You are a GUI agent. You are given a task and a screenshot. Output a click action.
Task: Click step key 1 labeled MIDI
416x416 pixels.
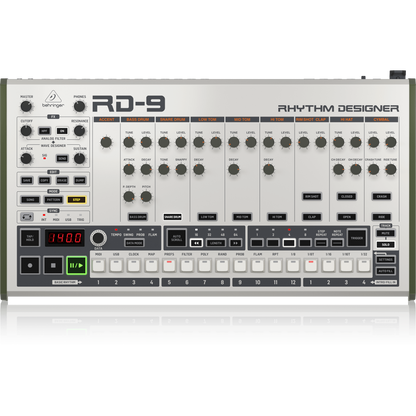point(98,265)
